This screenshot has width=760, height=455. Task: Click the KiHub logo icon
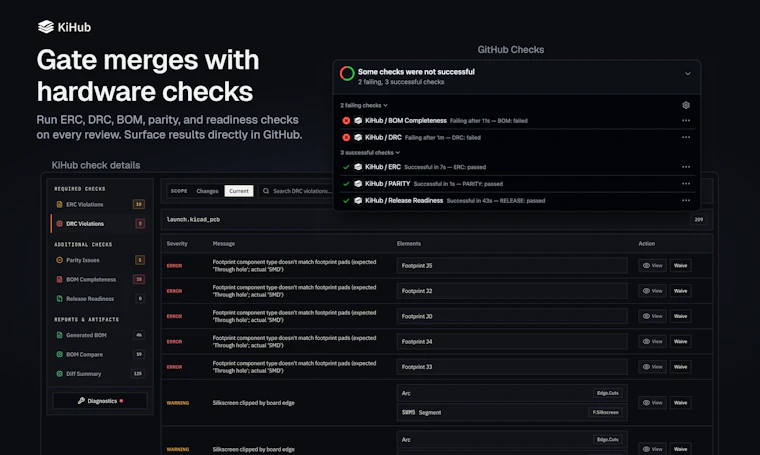[x=46, y=27]
